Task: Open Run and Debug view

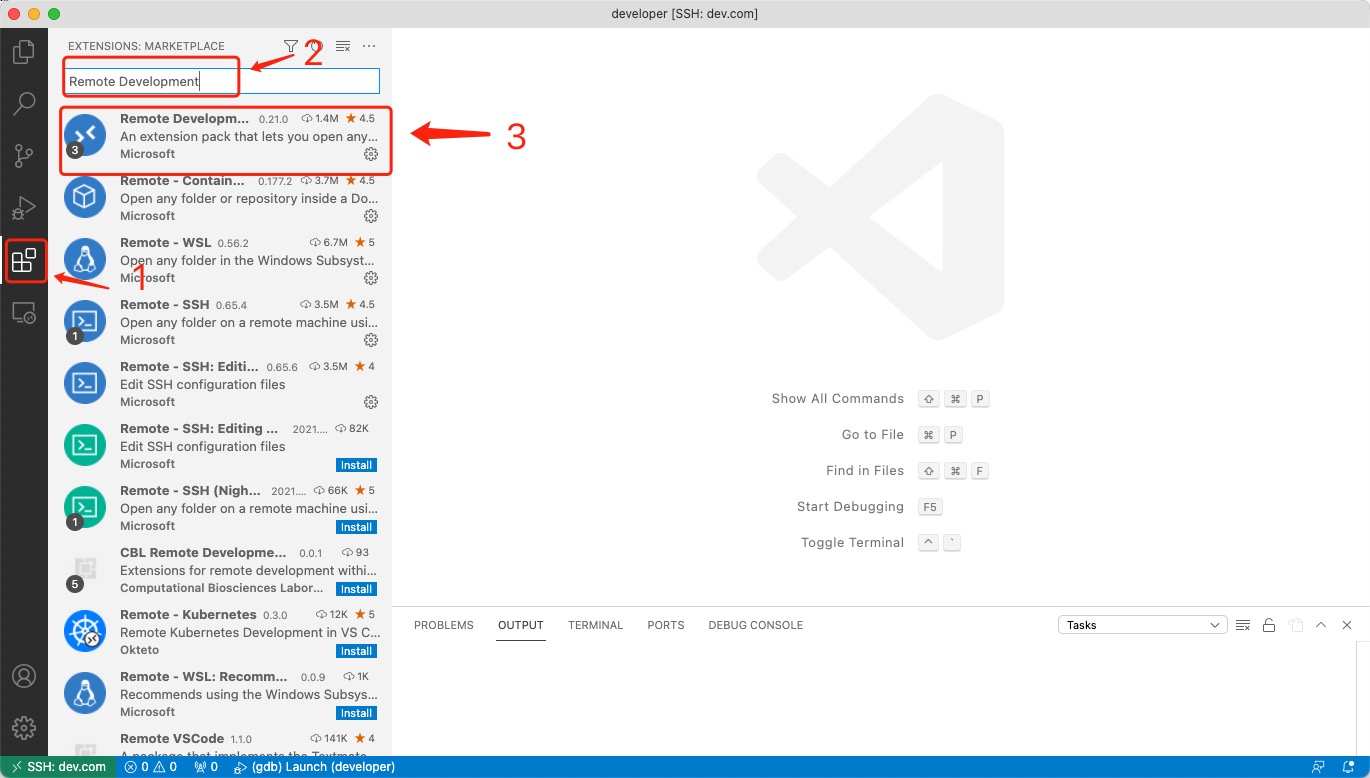Action: click(23, 208)
